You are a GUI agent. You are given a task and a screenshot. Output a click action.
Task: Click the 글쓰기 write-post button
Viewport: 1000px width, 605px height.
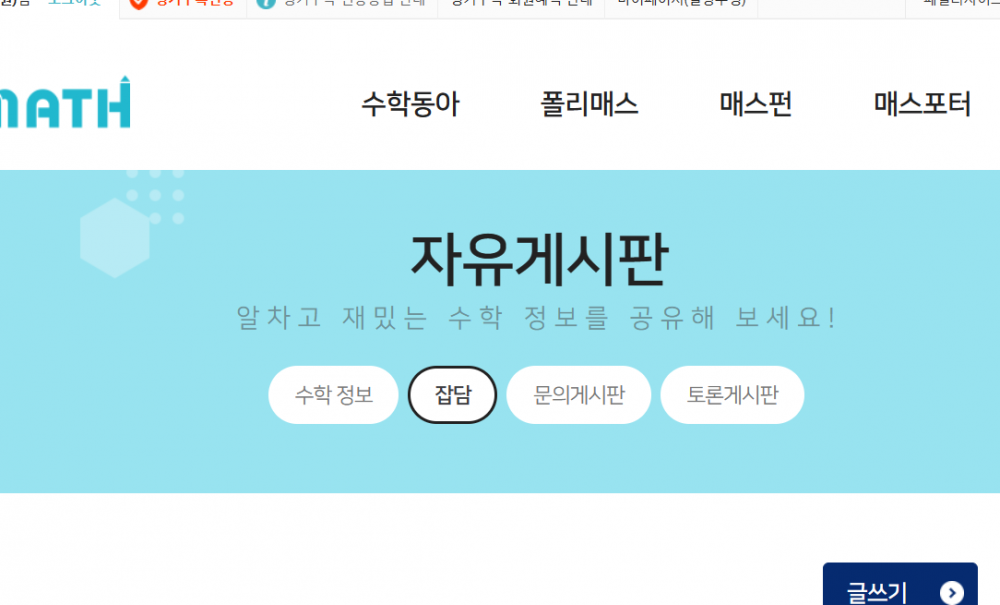[900, 585]
